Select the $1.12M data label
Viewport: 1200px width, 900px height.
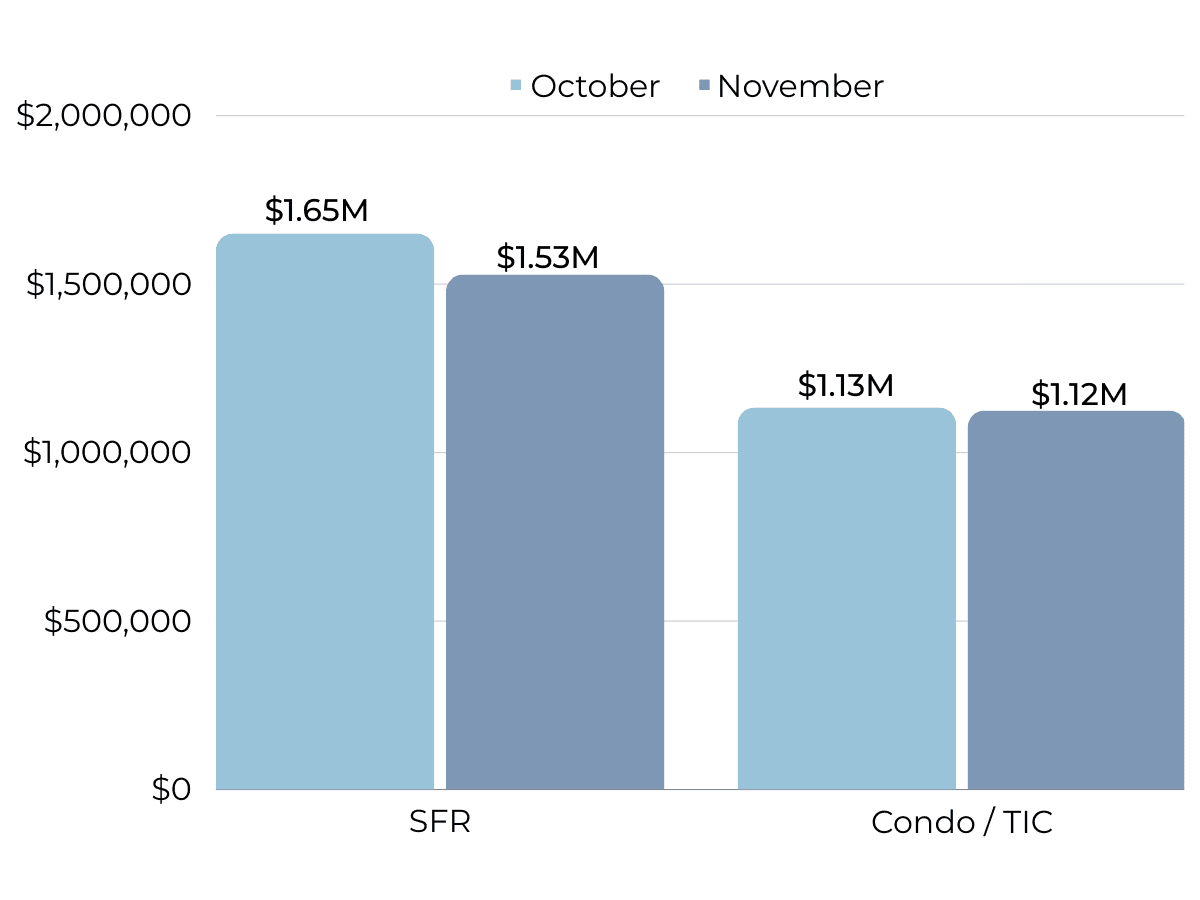1079,395
